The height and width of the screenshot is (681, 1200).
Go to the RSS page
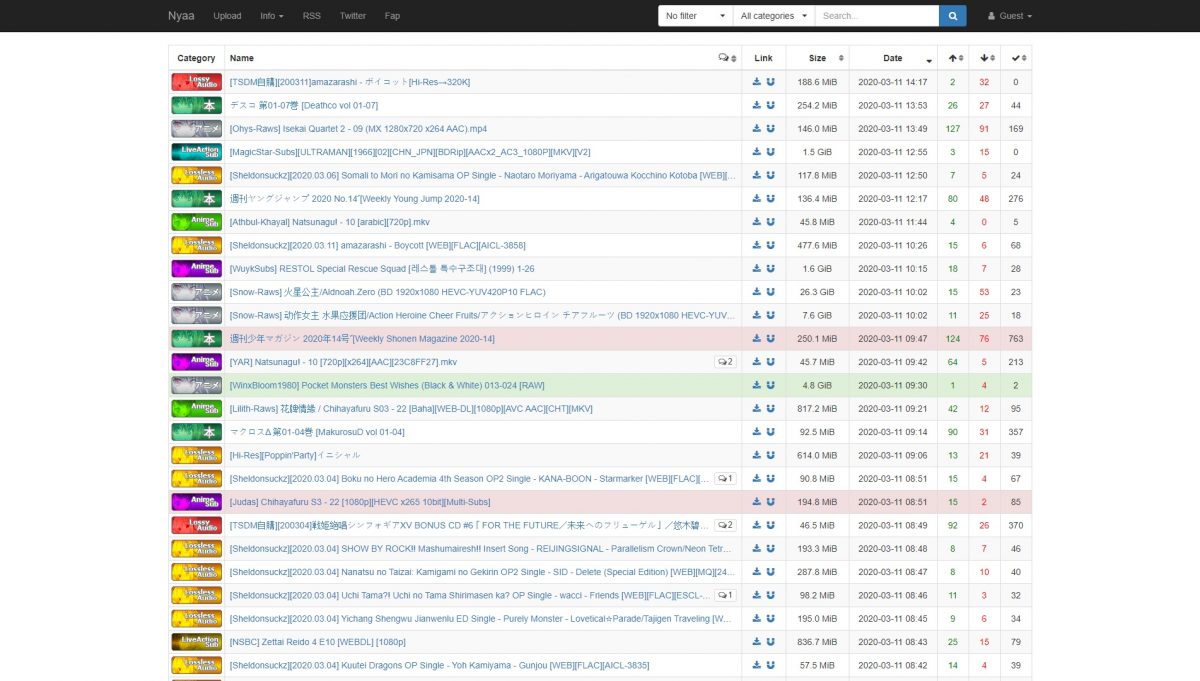[312, 16]
